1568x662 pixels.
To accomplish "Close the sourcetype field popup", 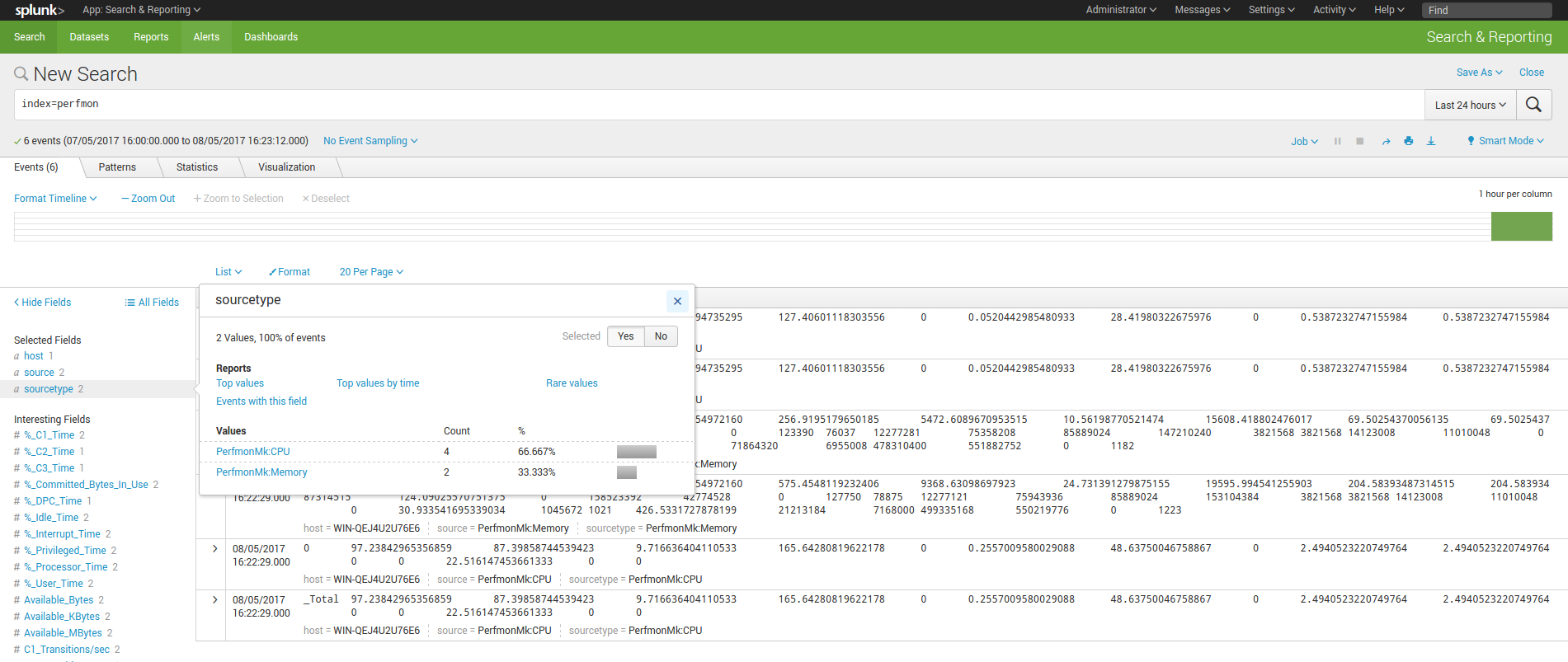I will click(677, 301).
